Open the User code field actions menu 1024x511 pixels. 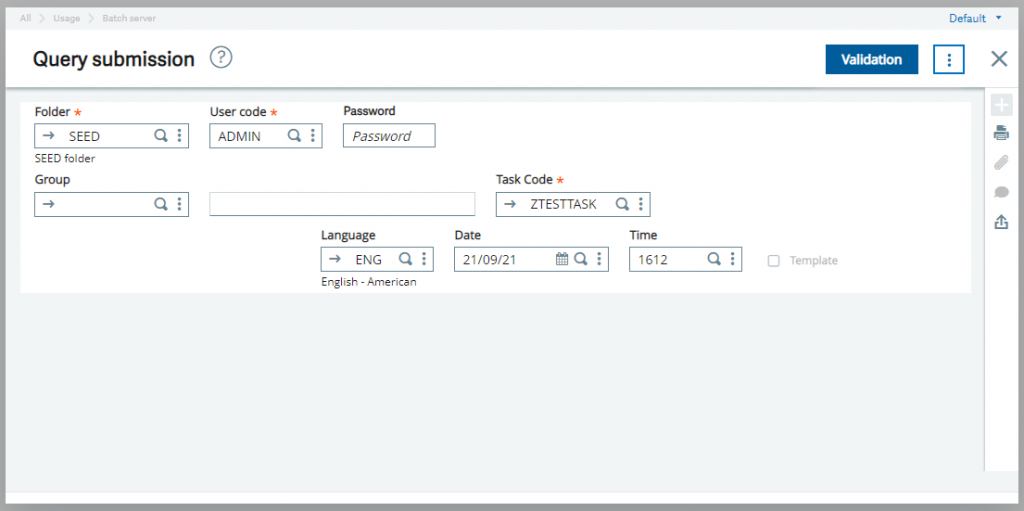313,135
